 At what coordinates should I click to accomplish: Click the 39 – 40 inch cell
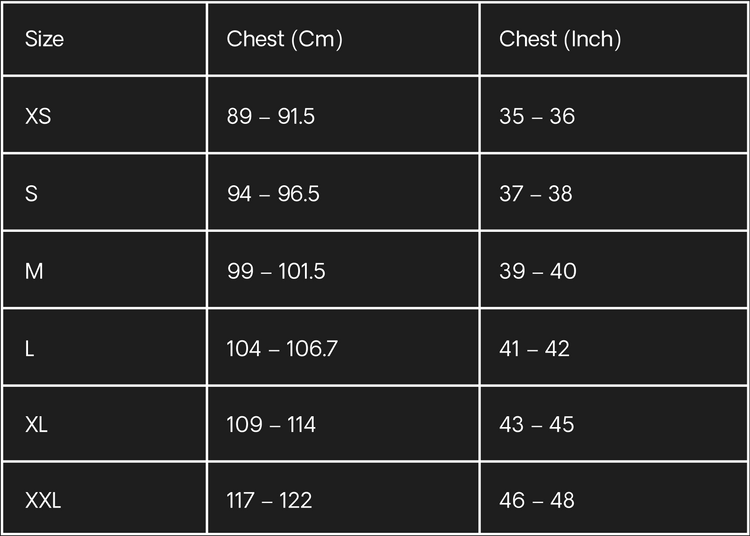tap(538, 271)
